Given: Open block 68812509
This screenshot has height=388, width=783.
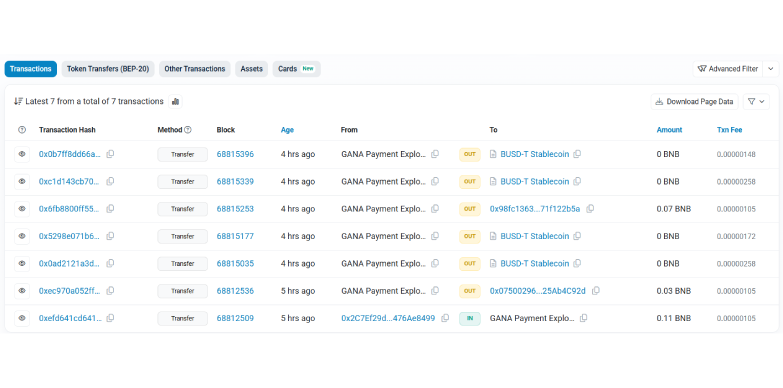Looking at the screenshot, I should click(235, 318).
